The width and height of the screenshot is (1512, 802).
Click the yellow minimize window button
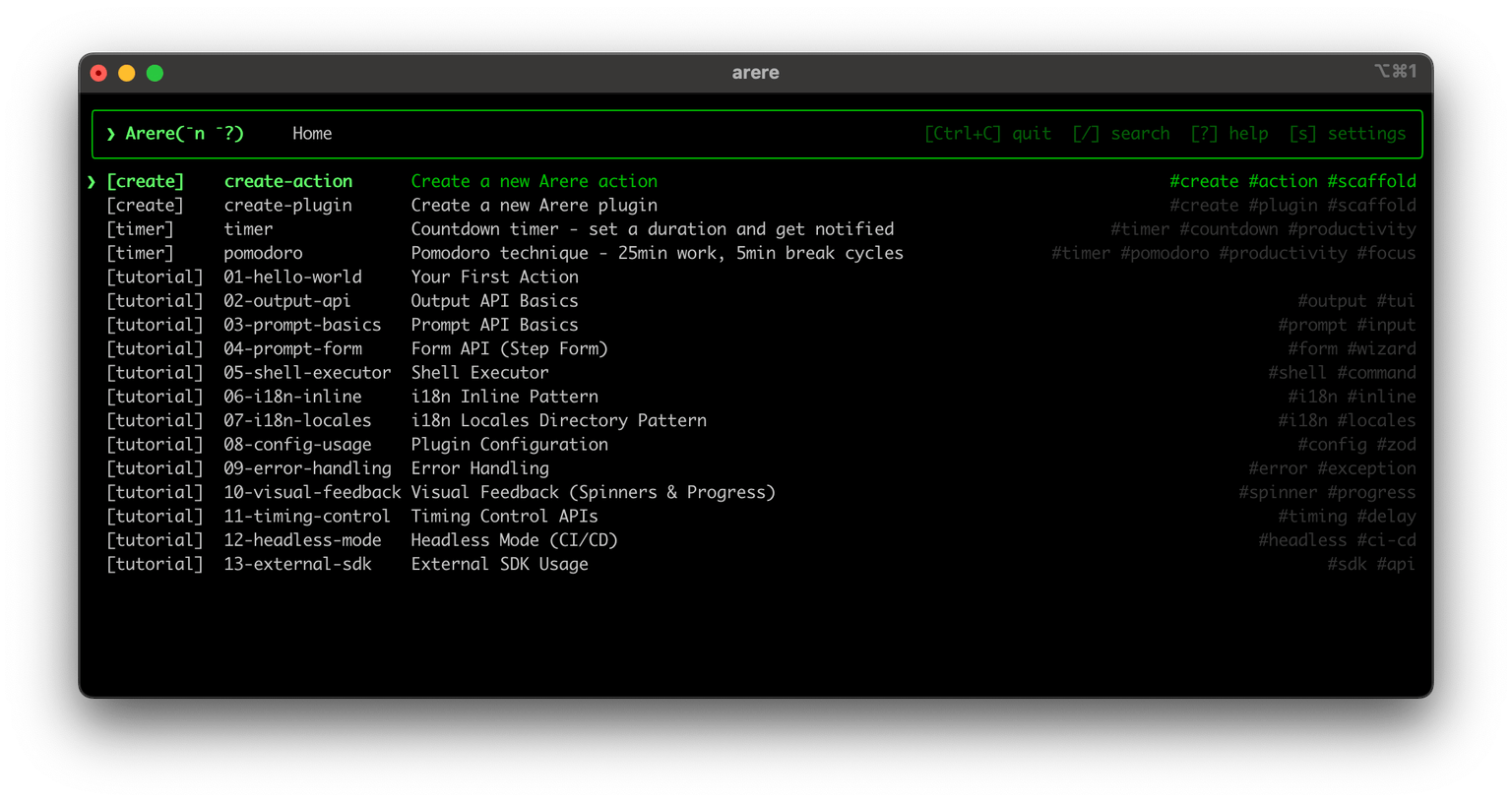coord(127,73)
